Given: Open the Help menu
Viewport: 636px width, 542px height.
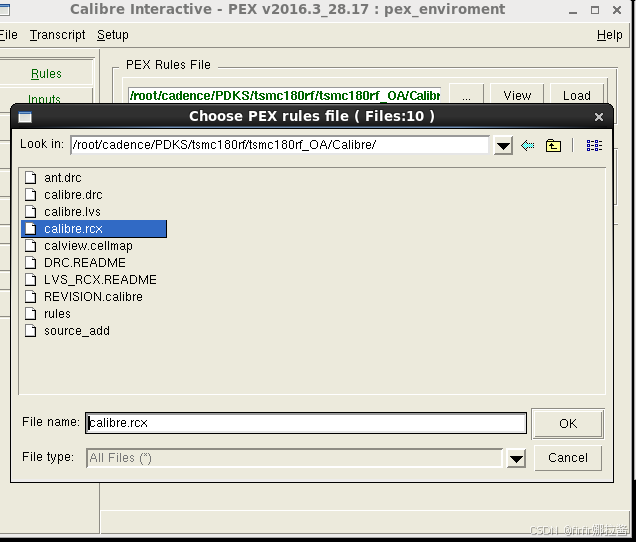Looking at the screenshot, I should click(x=609, y=35).
